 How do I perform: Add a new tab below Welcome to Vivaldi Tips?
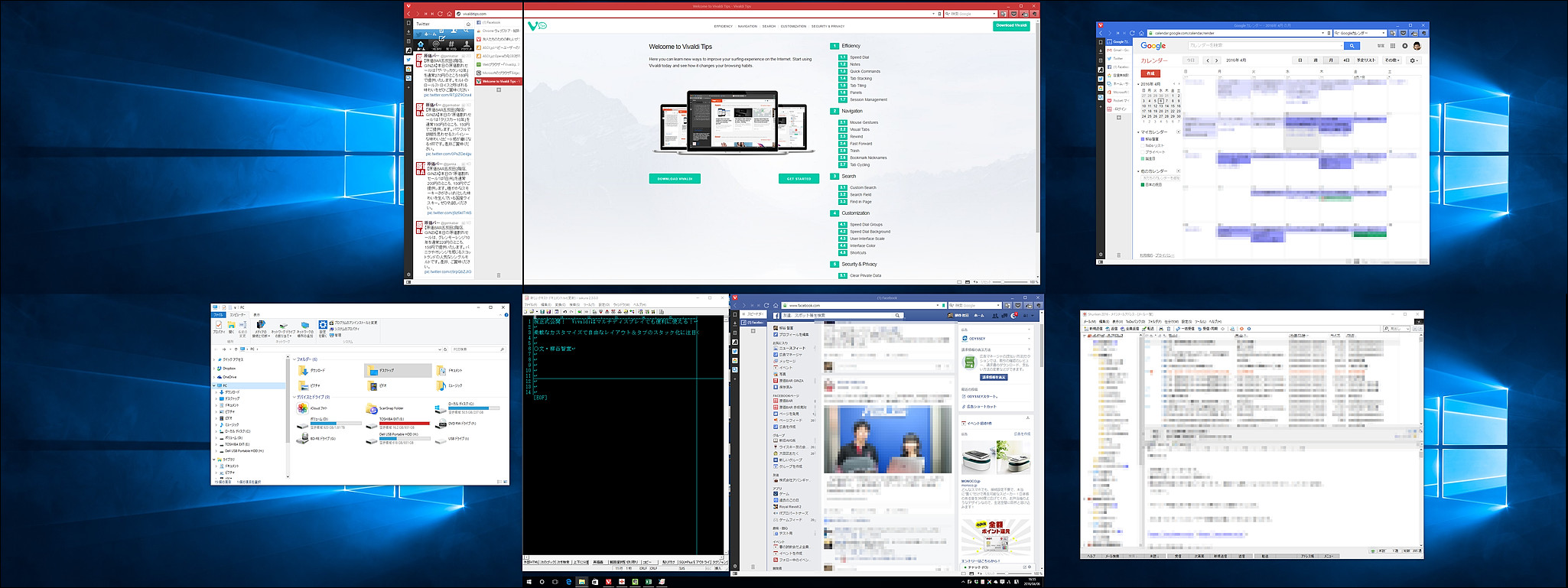[499, 90]
